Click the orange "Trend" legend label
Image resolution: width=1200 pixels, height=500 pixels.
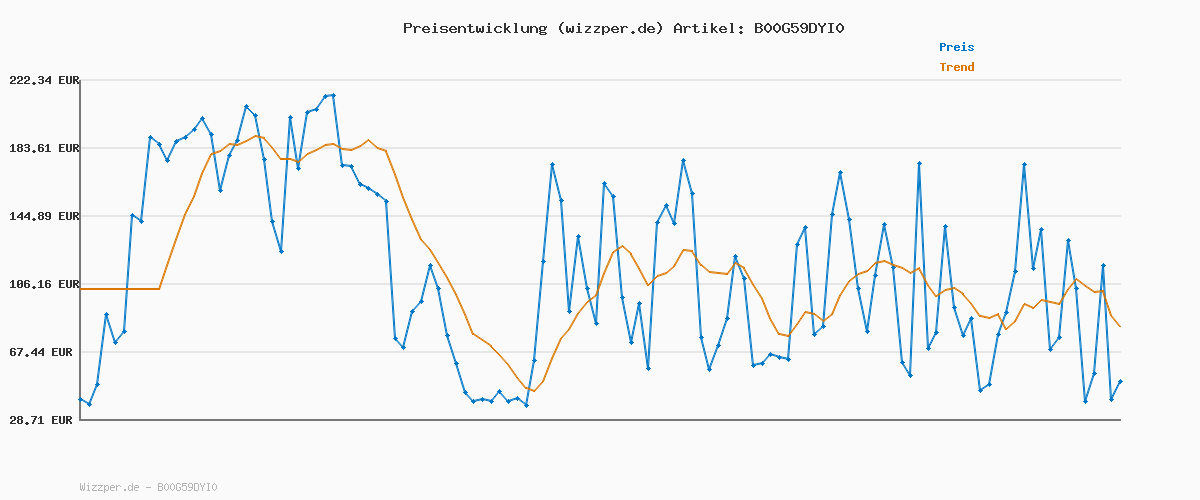(x=956, y=67)
